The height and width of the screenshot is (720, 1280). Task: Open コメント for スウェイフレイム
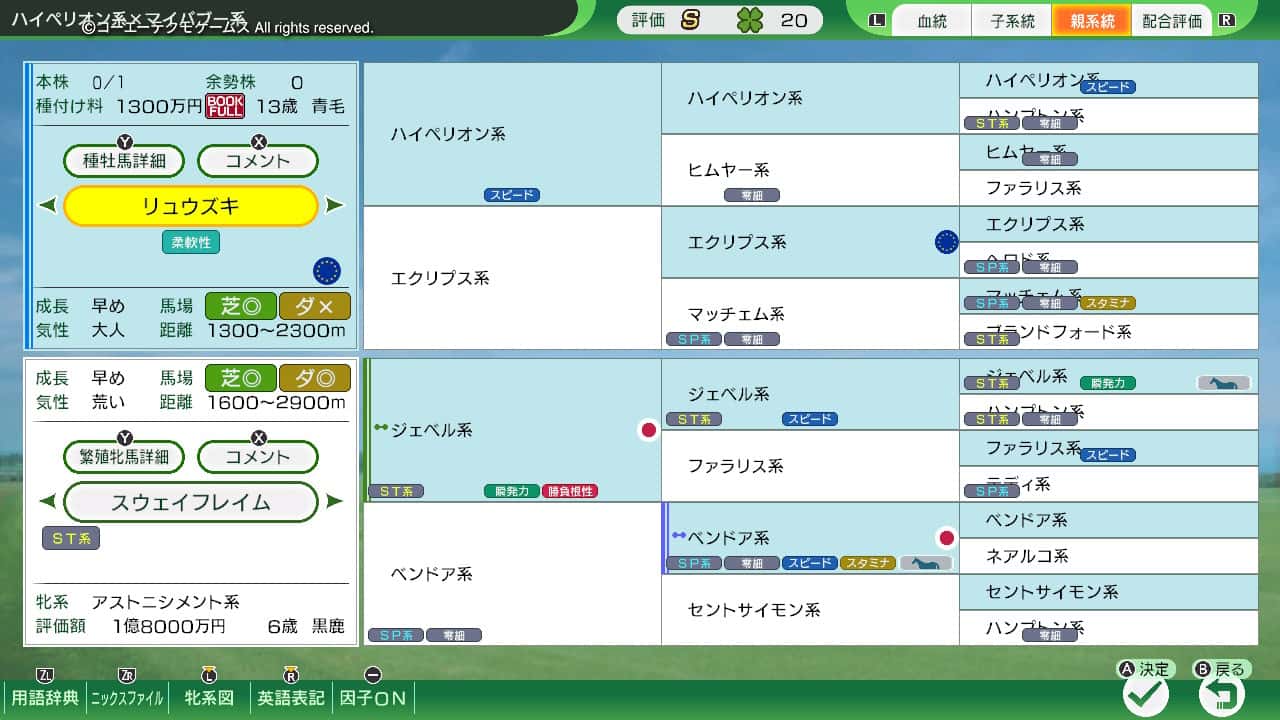258,457
